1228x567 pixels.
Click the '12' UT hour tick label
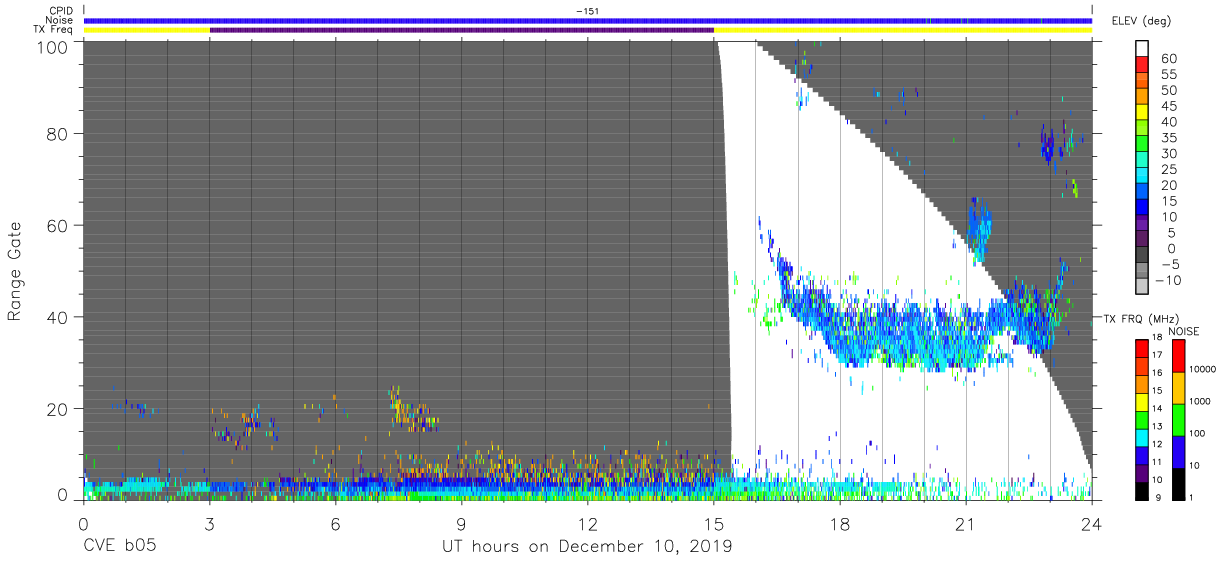588,525
